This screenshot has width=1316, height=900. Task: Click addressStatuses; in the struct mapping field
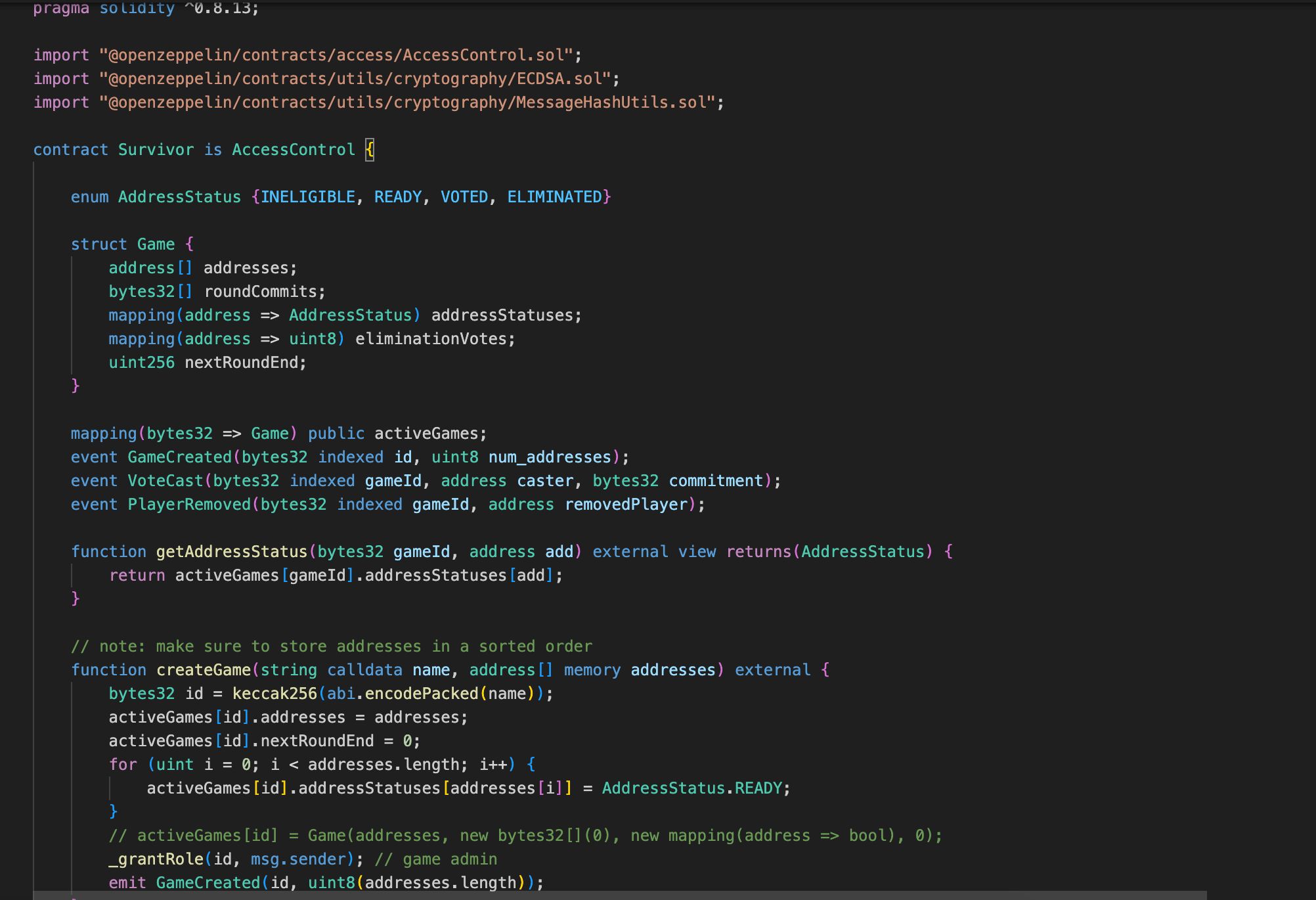(506, 315)
